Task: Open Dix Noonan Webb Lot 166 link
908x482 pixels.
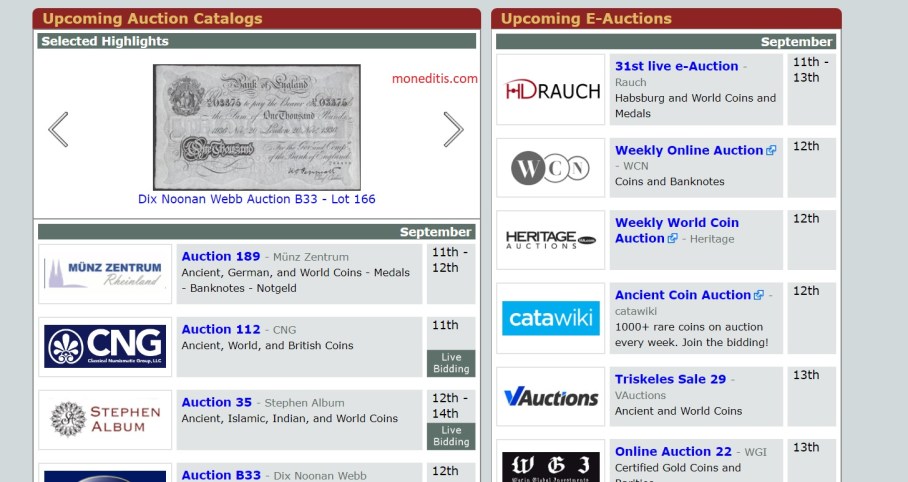Action: tap(257, 199)
